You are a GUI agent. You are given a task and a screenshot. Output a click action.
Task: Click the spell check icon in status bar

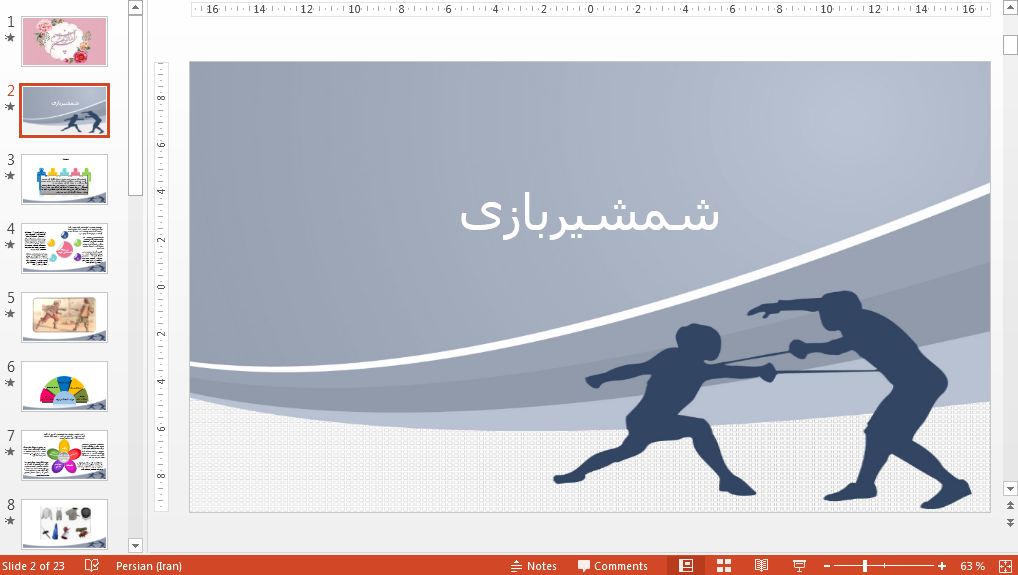click(x=92, y=566)
